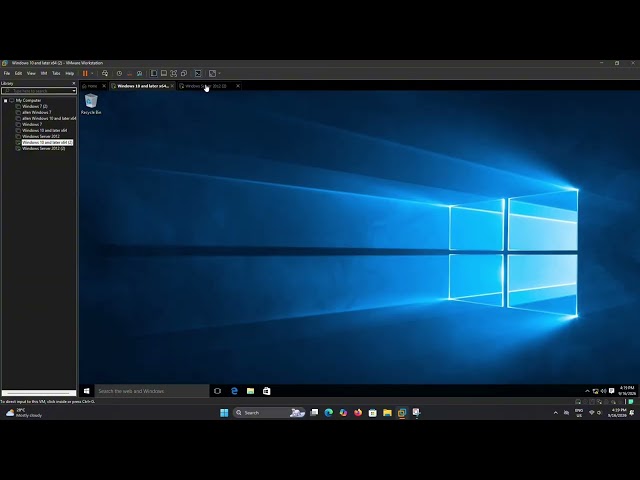Take a snapshot using the clock icon
Image resolution: width=640 pixels, height=480 pixels.
(119, 73)
